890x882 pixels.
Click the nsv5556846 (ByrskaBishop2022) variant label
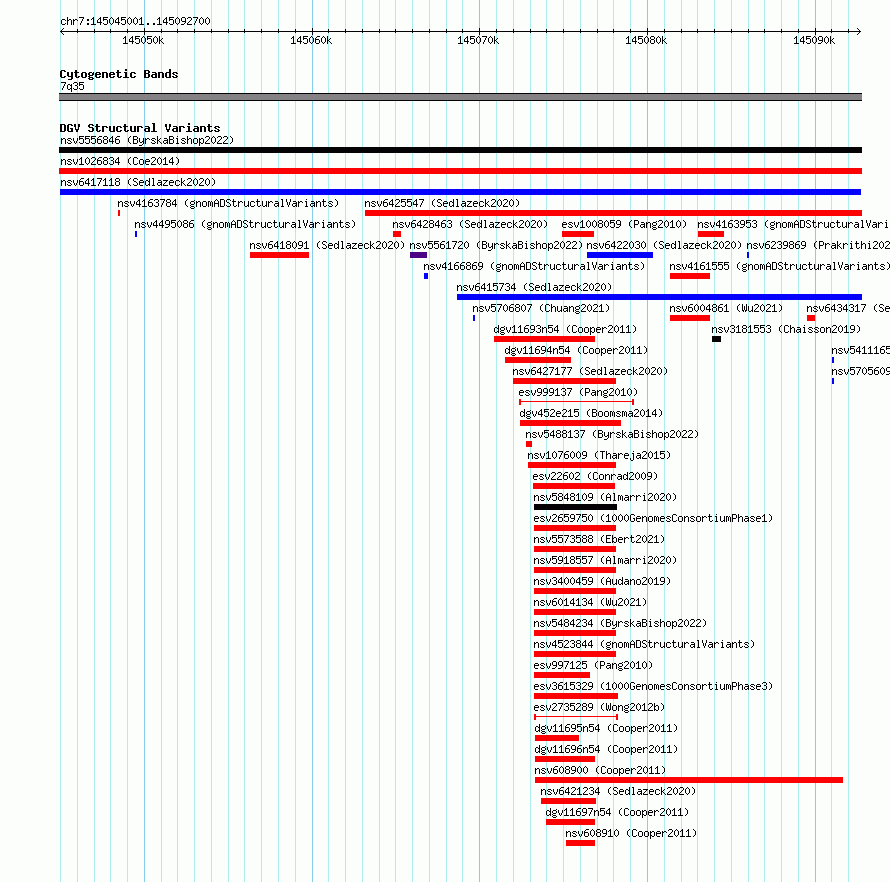pos(147,140)
